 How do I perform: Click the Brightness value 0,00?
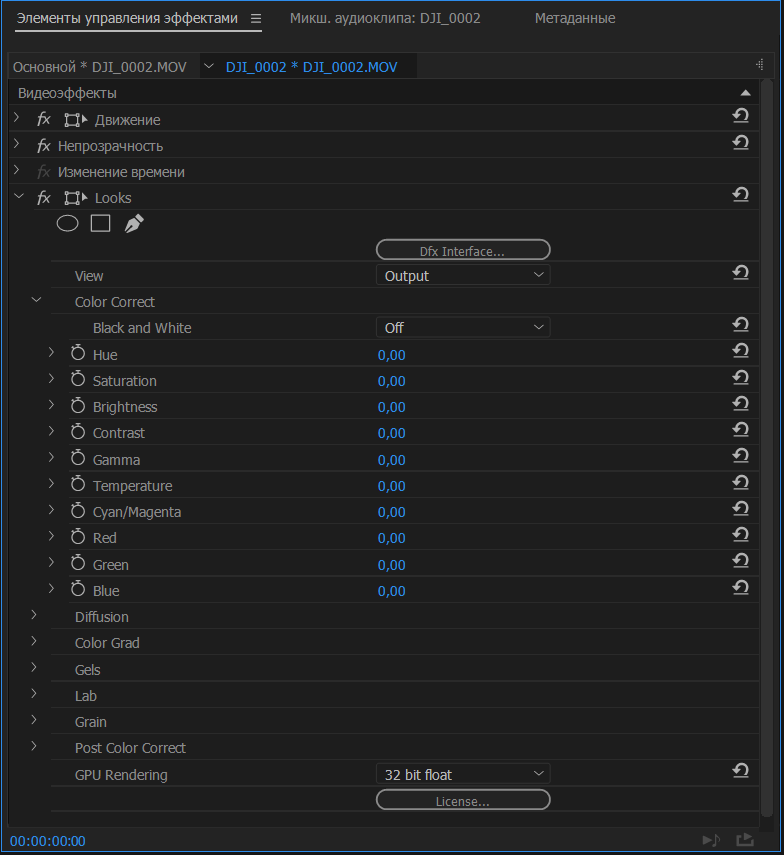click(391, 407)
